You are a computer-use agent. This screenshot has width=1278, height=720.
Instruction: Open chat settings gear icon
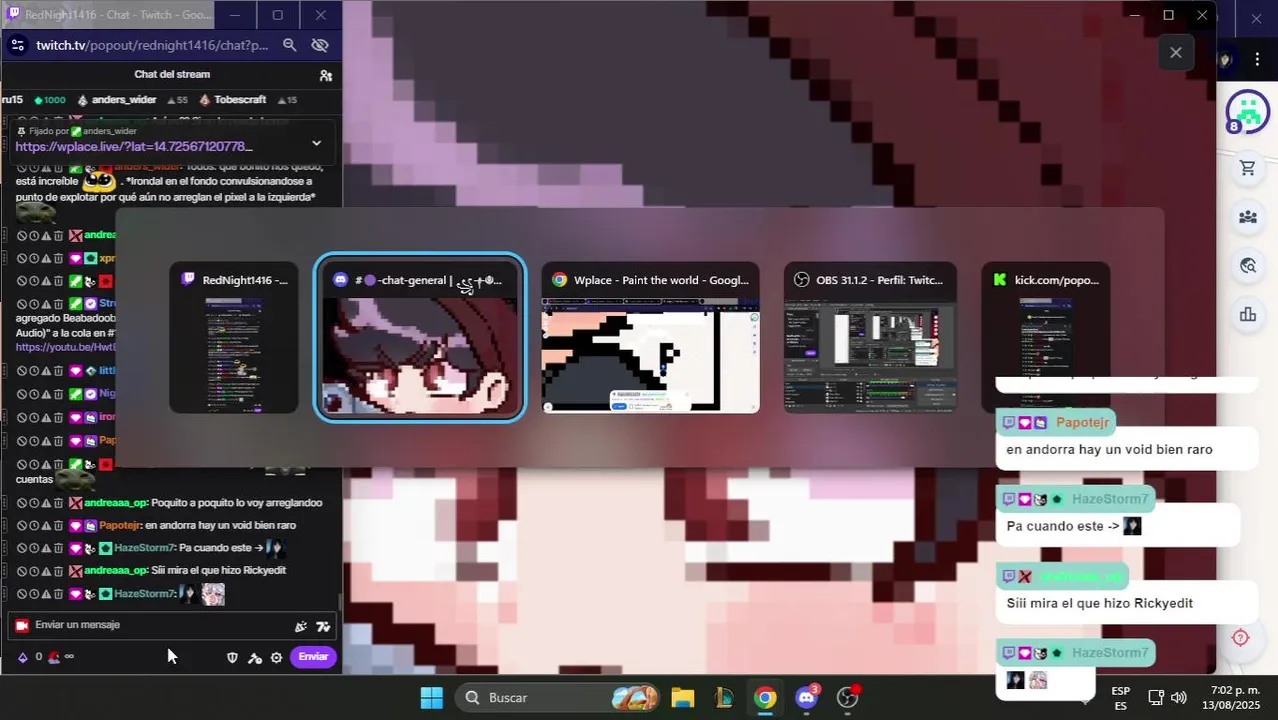276,657
